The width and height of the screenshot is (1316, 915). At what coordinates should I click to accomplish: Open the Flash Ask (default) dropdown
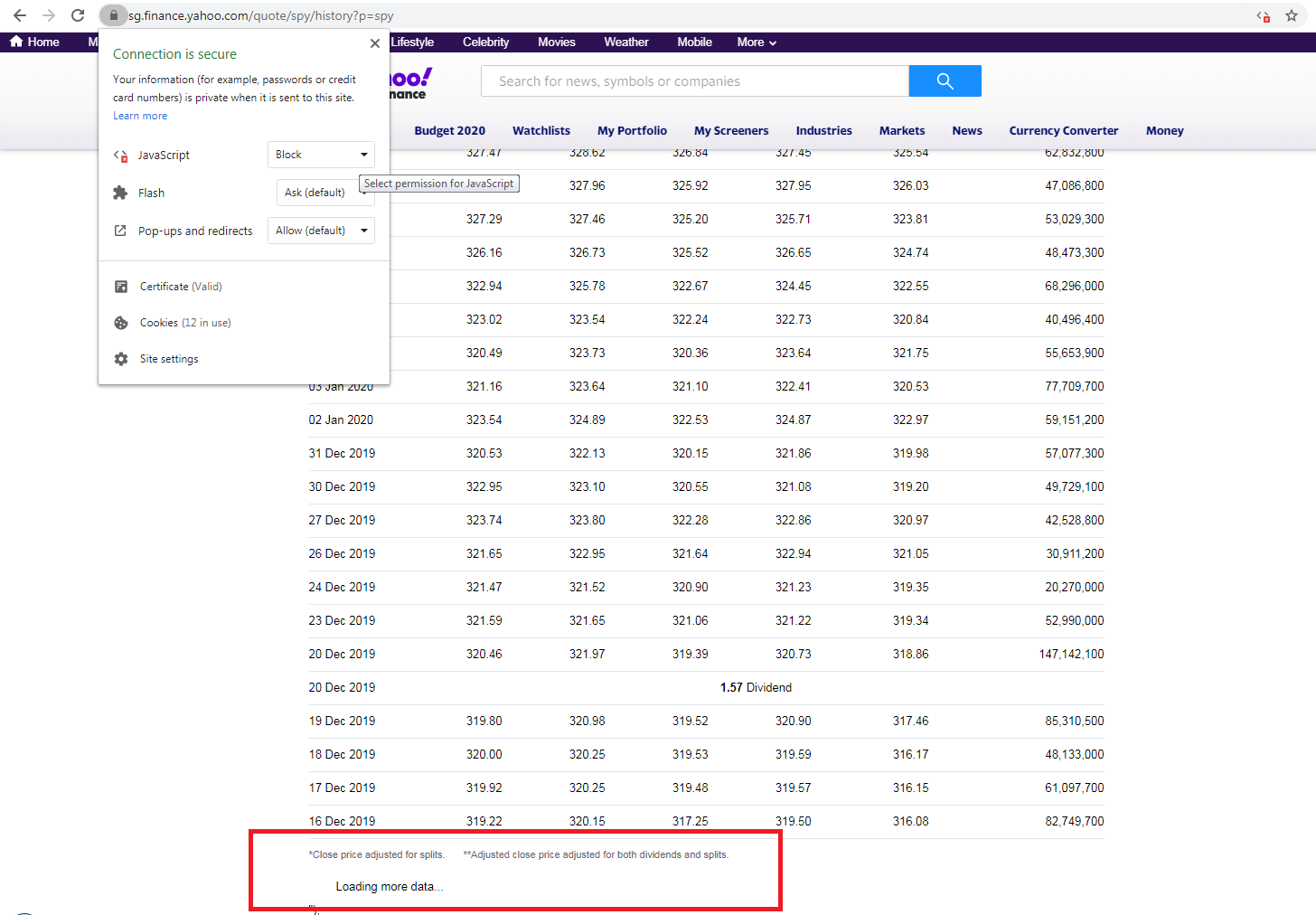click(x=325, y=193)
